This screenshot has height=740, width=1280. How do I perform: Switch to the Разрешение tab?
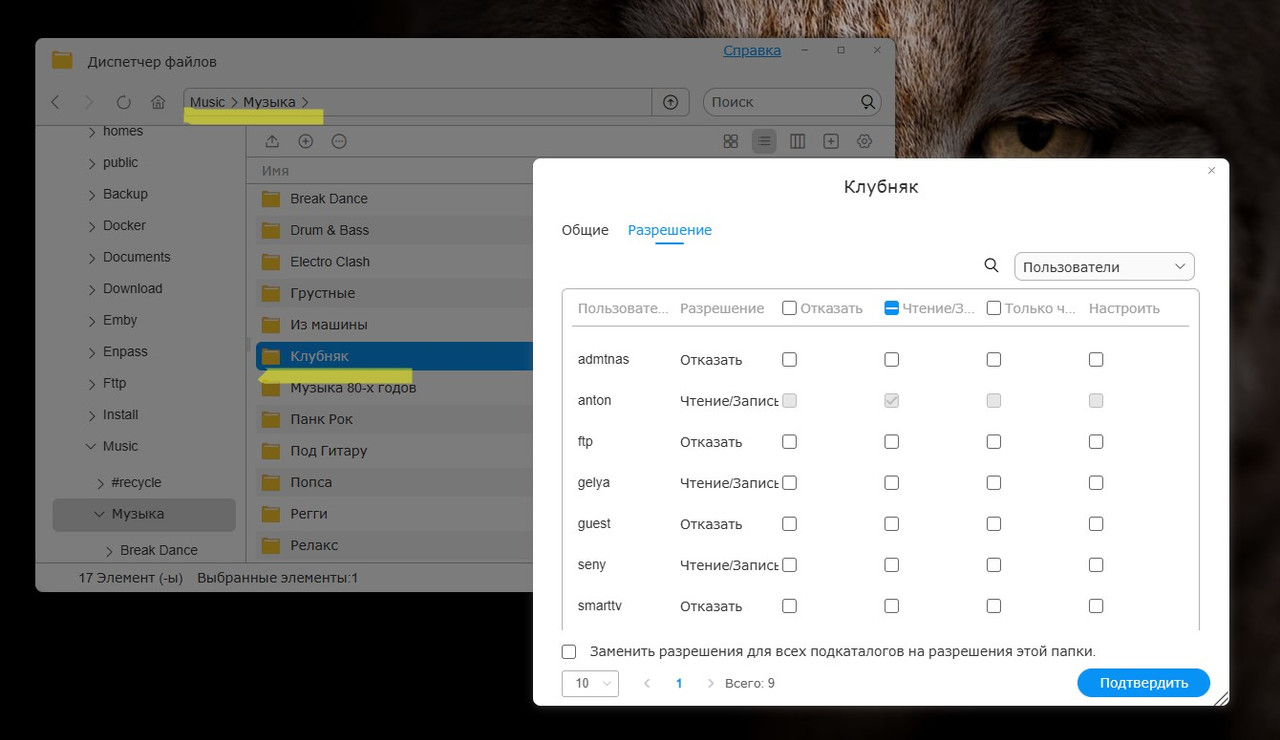(x=670, y=230)
